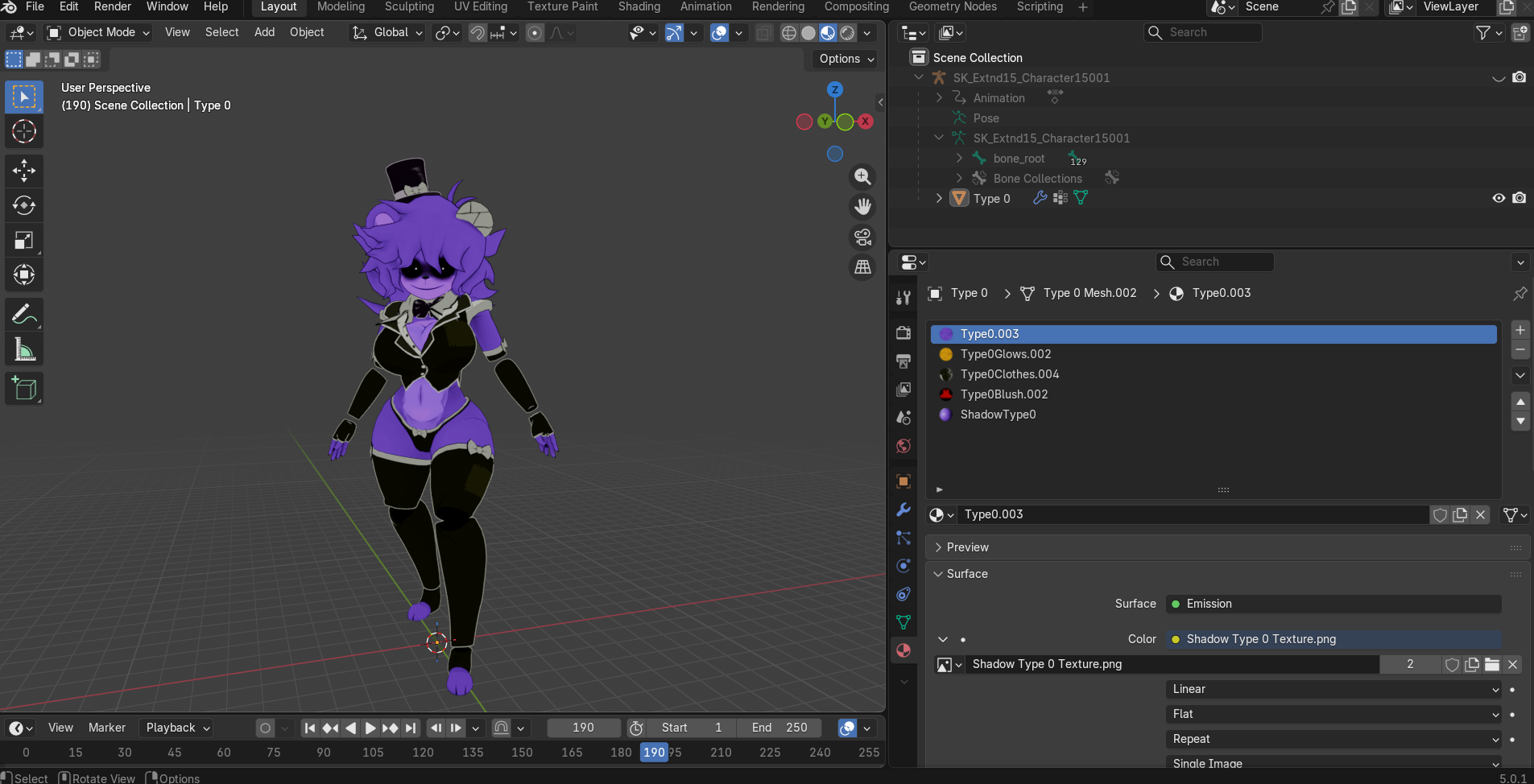
Task: Expand the Animation item in outliner
Action: coord(939,97)
